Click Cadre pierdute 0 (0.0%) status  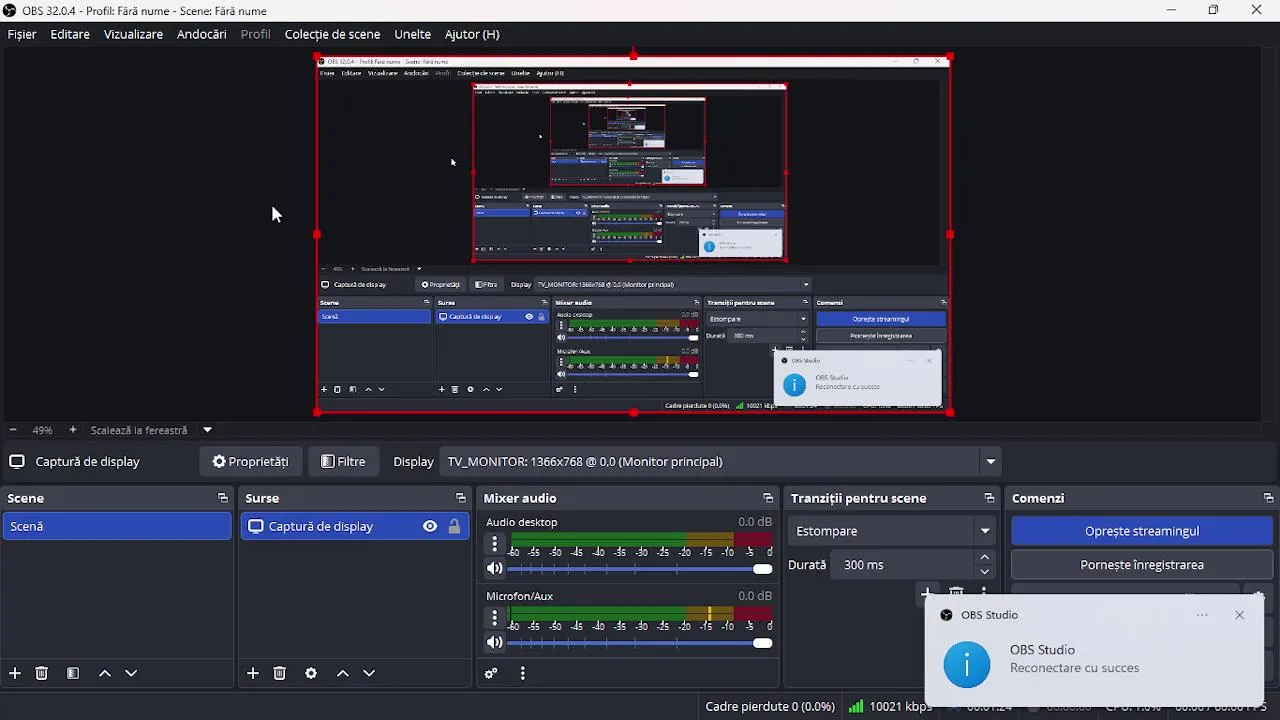[770, 706]
